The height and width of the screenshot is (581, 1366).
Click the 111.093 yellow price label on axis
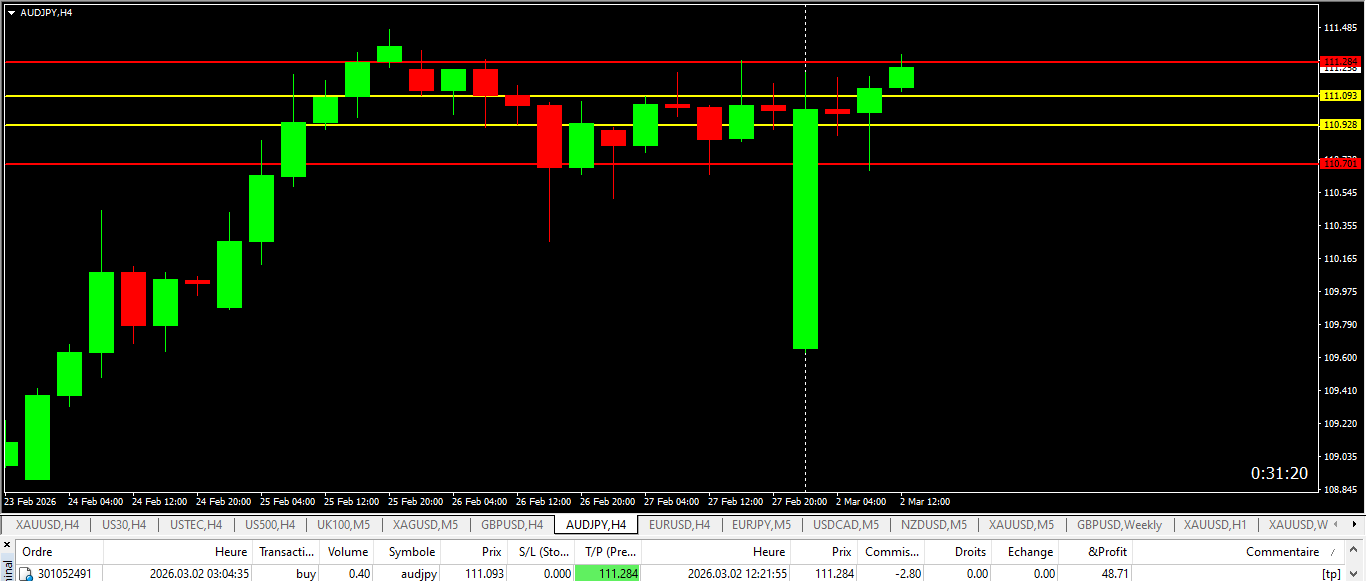(x=1340, y=96)
